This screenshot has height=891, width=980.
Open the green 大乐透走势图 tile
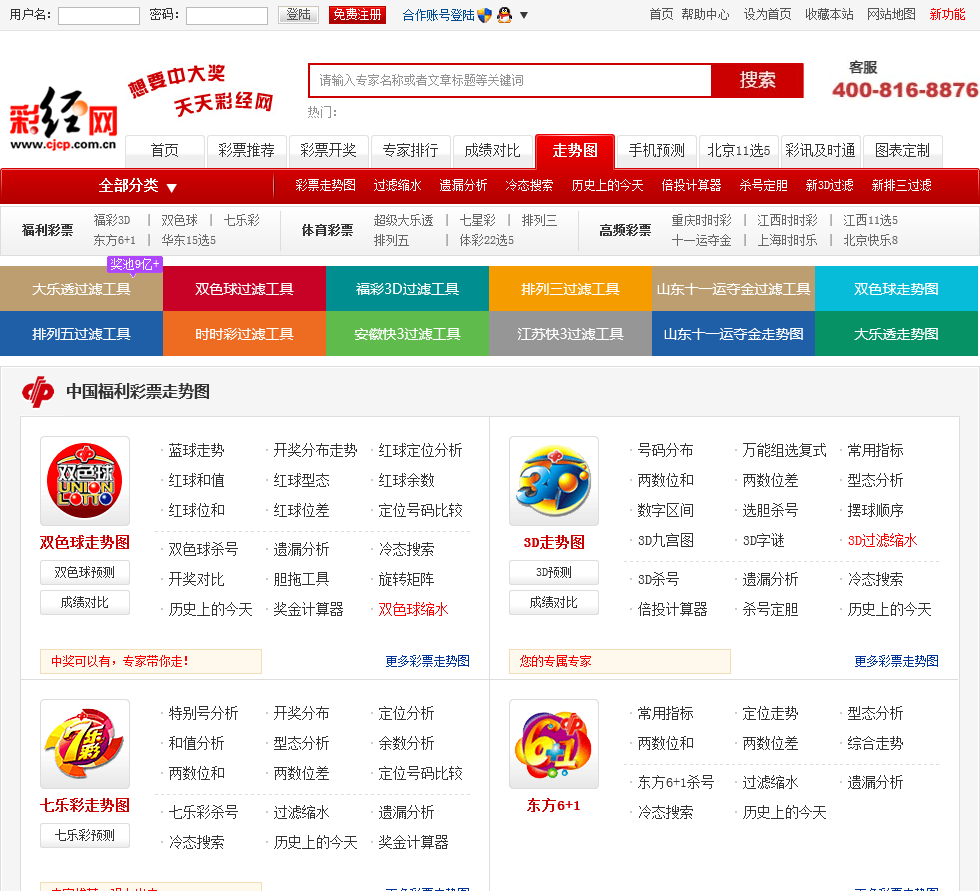coord(896,334)
